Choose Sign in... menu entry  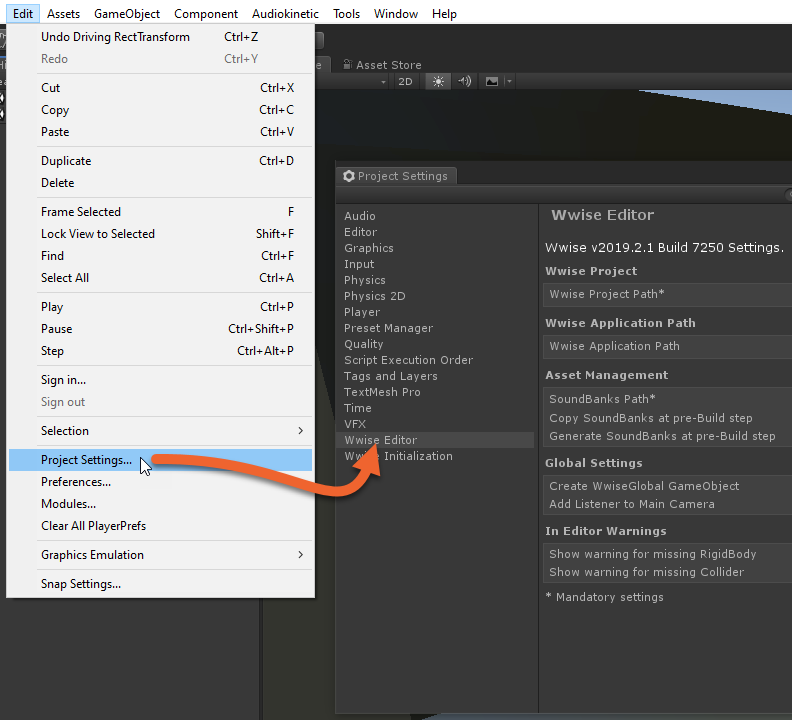coord(161,380)
